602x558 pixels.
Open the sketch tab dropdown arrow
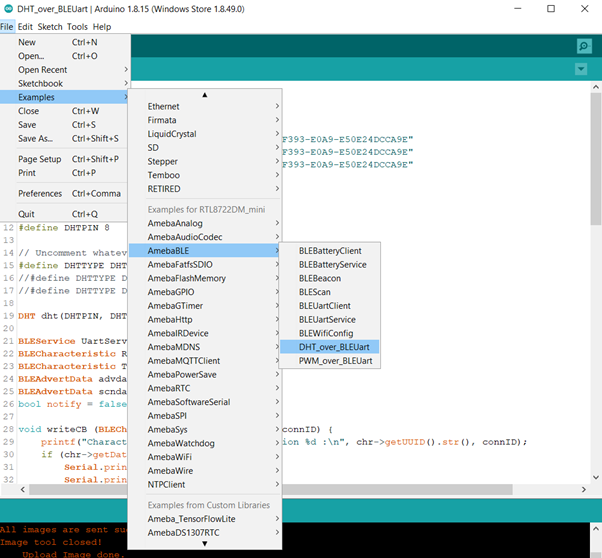tap(581, 69)
